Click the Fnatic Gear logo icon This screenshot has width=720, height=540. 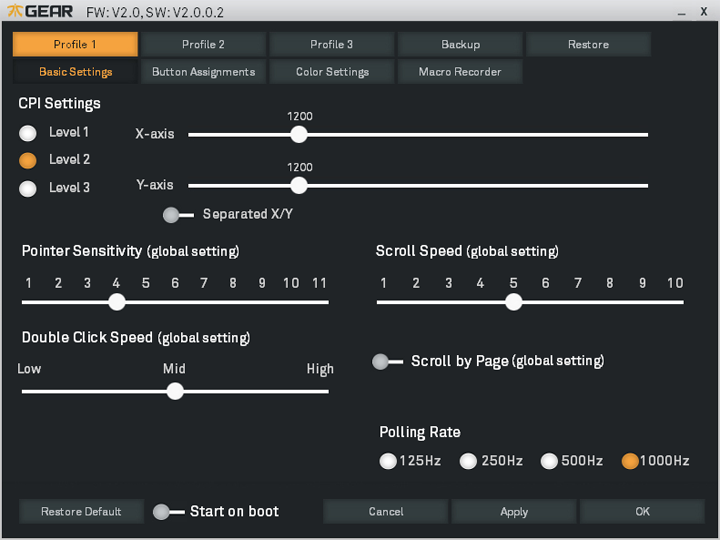(14, 12)
